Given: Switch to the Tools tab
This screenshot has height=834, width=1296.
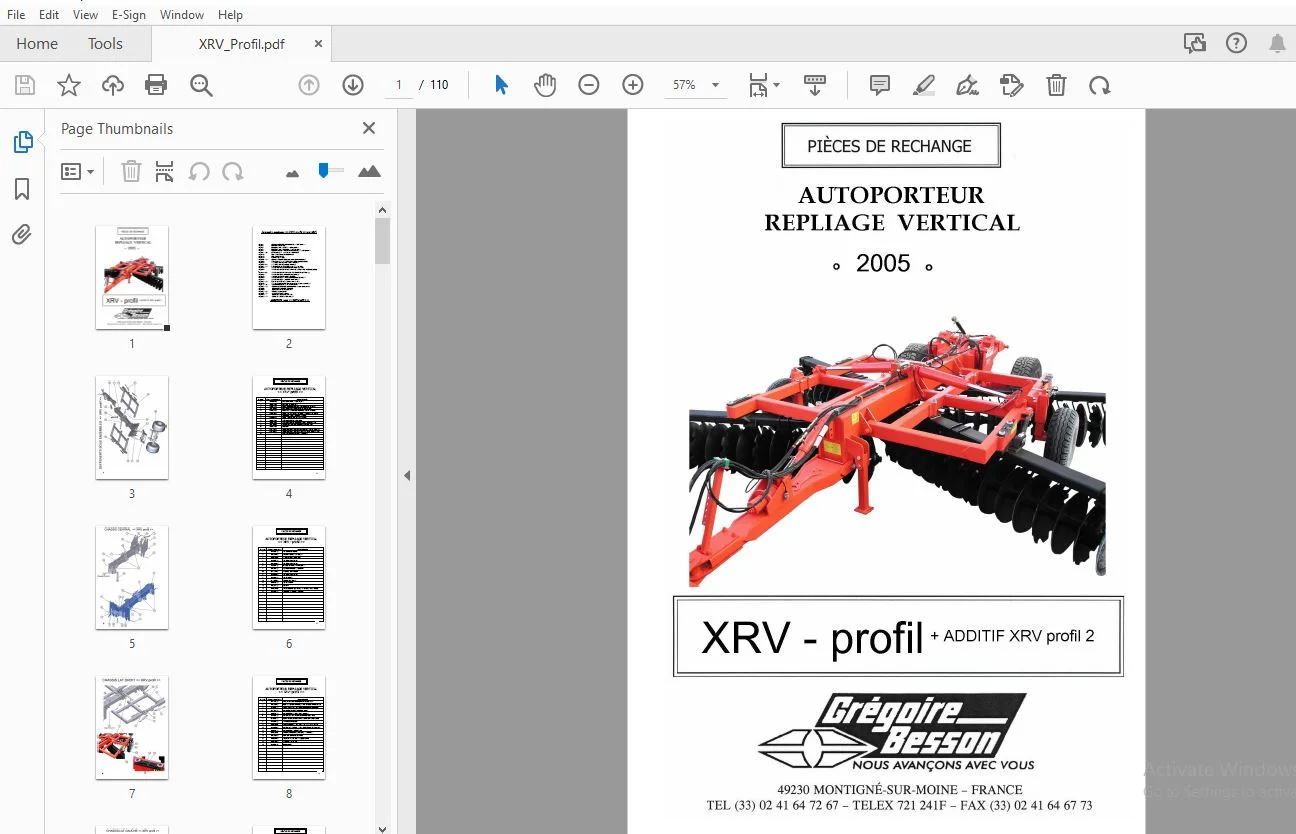Looking at the screenshot, I should point(105,43).
